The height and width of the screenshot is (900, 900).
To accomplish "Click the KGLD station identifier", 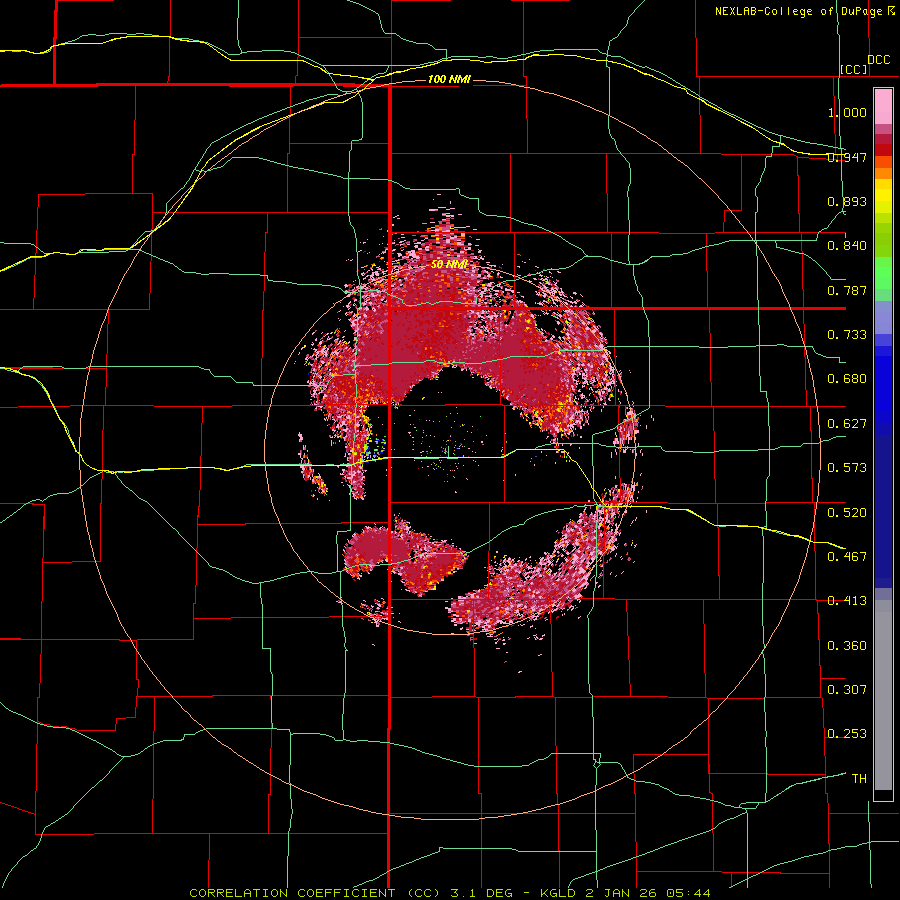I will (x=558, y=893).
